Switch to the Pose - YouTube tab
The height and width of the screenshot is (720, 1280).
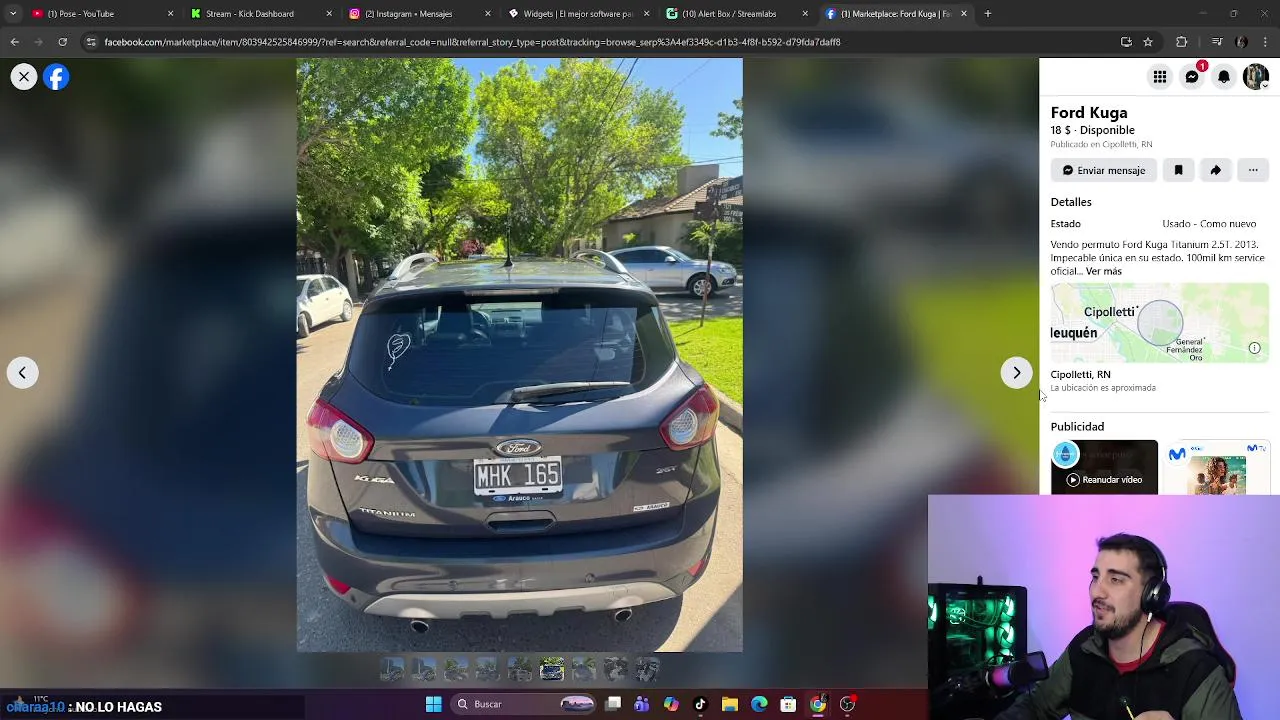pyautogui.click(x=100, y=14)
